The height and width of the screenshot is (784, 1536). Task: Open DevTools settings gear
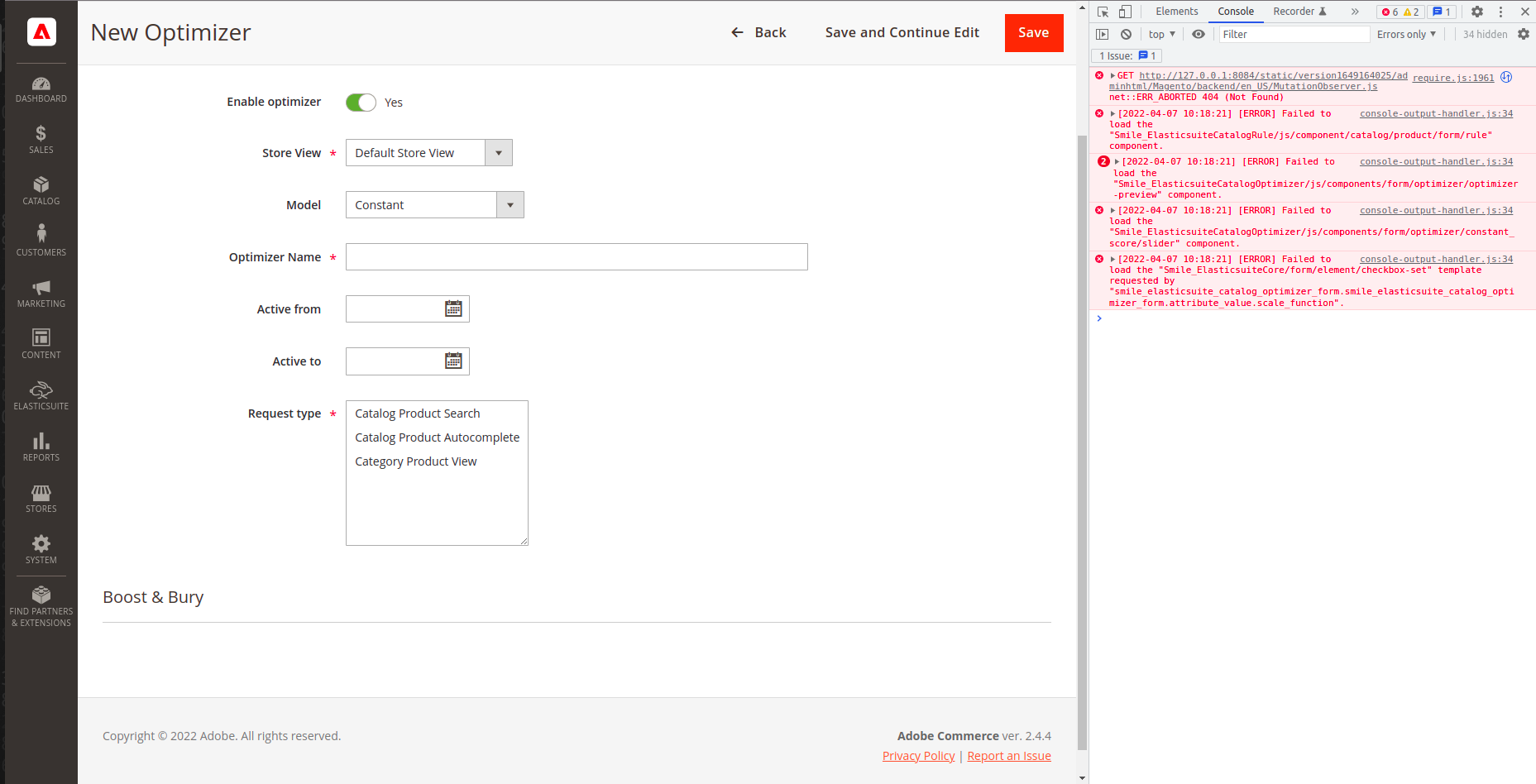1477,12
